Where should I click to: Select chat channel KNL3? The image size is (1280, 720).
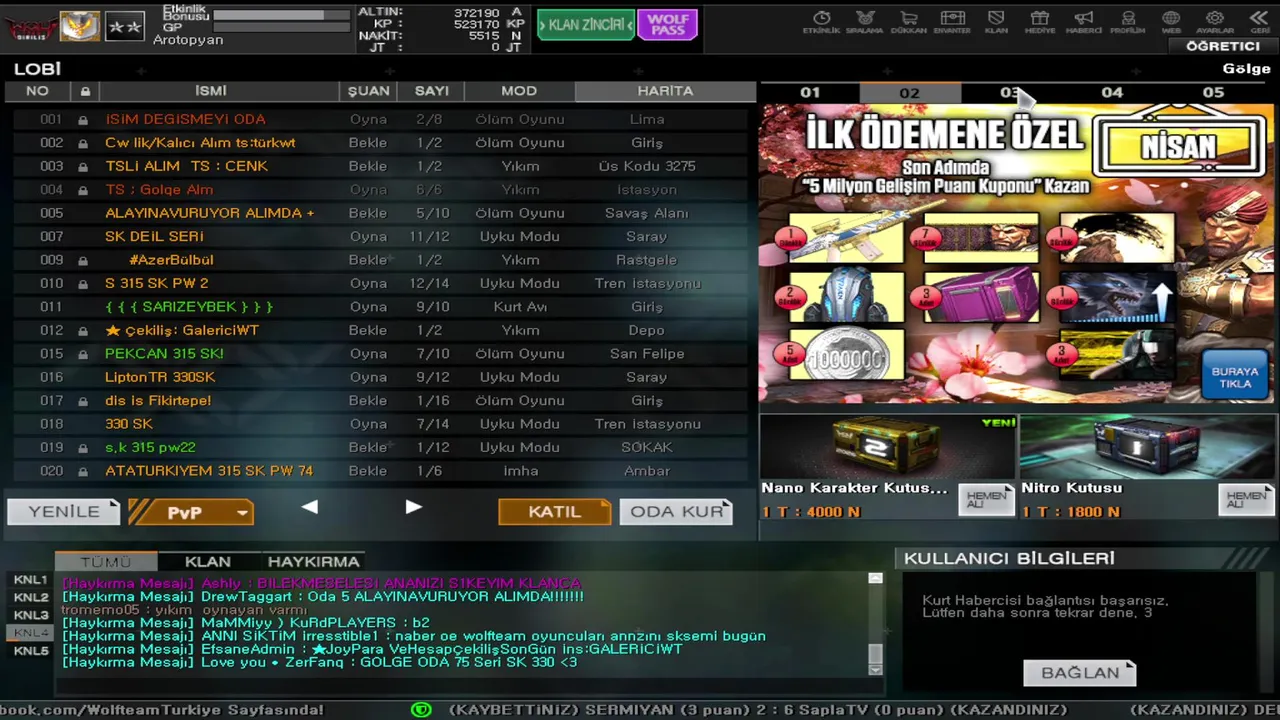point(30,615)
